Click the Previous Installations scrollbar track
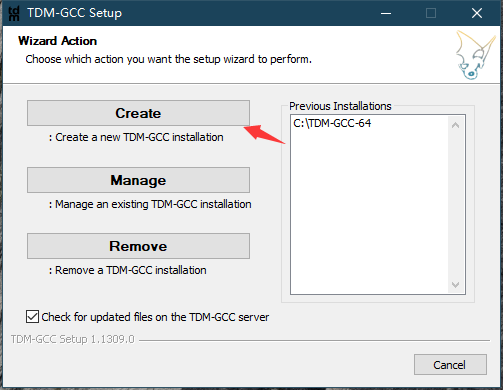This screenshot has height=390, width=503. 455,205
